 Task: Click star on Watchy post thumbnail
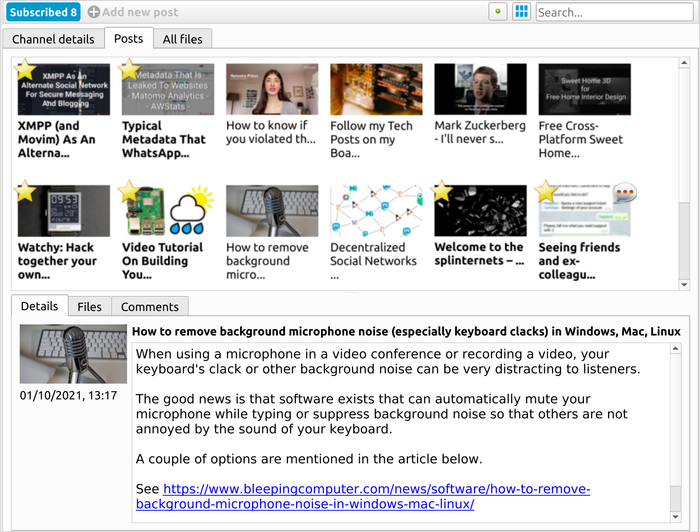(25, 191)
